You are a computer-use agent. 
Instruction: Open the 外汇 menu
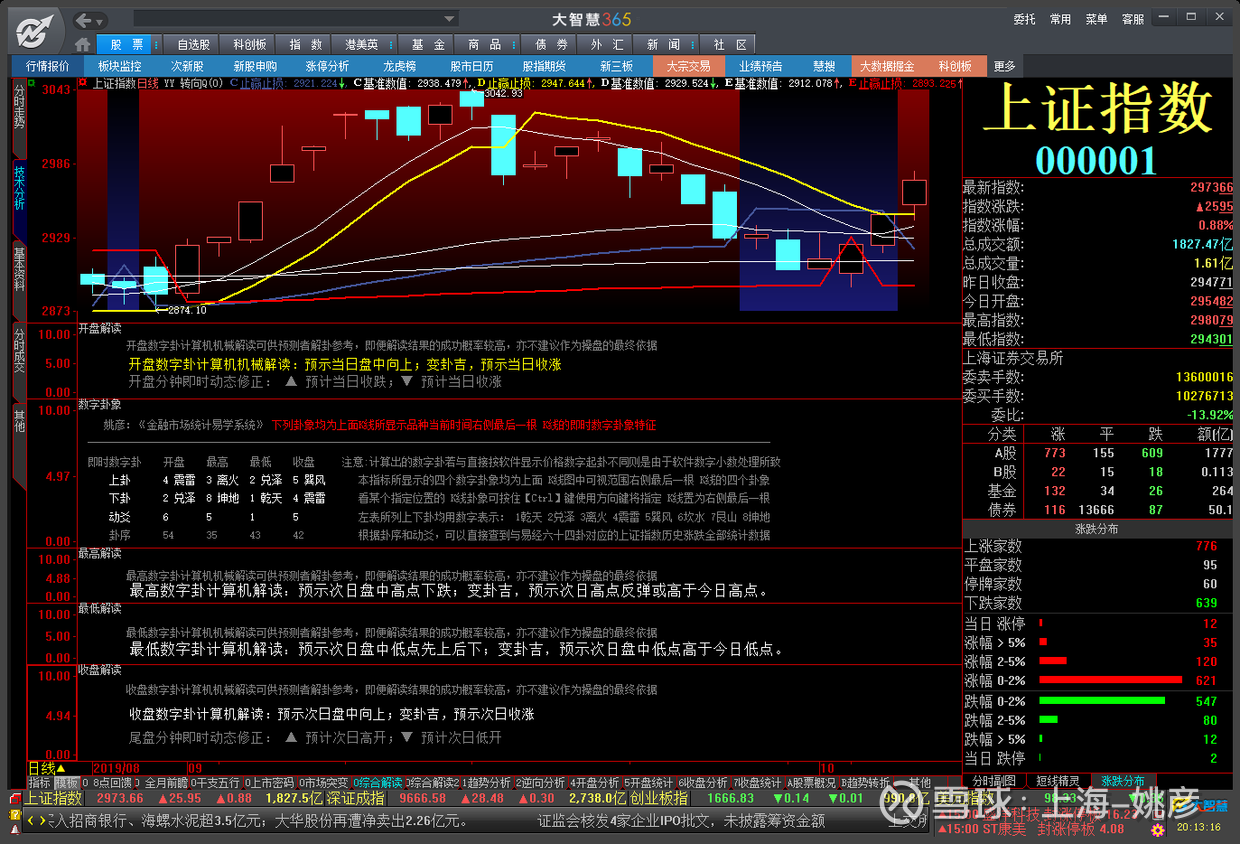[607, 45]
